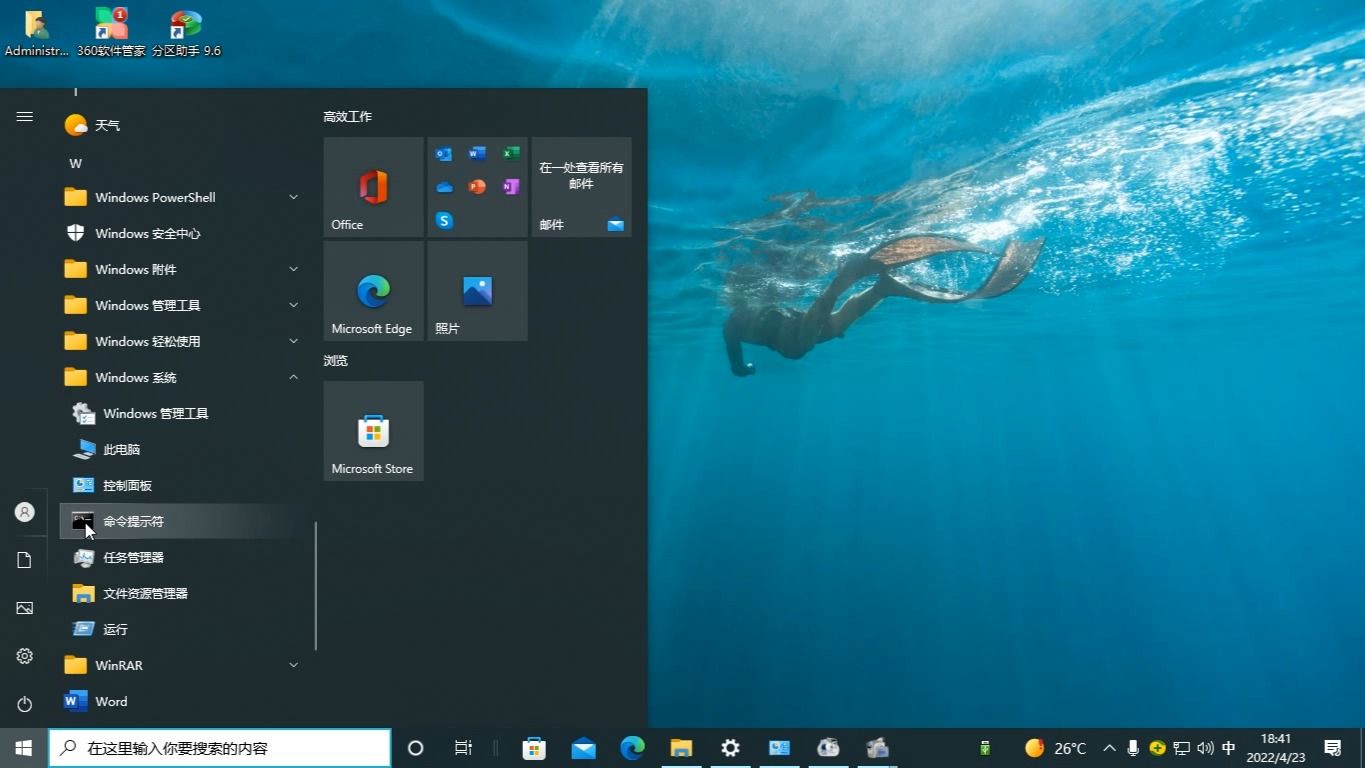The width and height of the screenshot is (1365, 768).
Task: Open Pictures from Start sidebar
Action: pyautogui.click(x=25, y=608)
